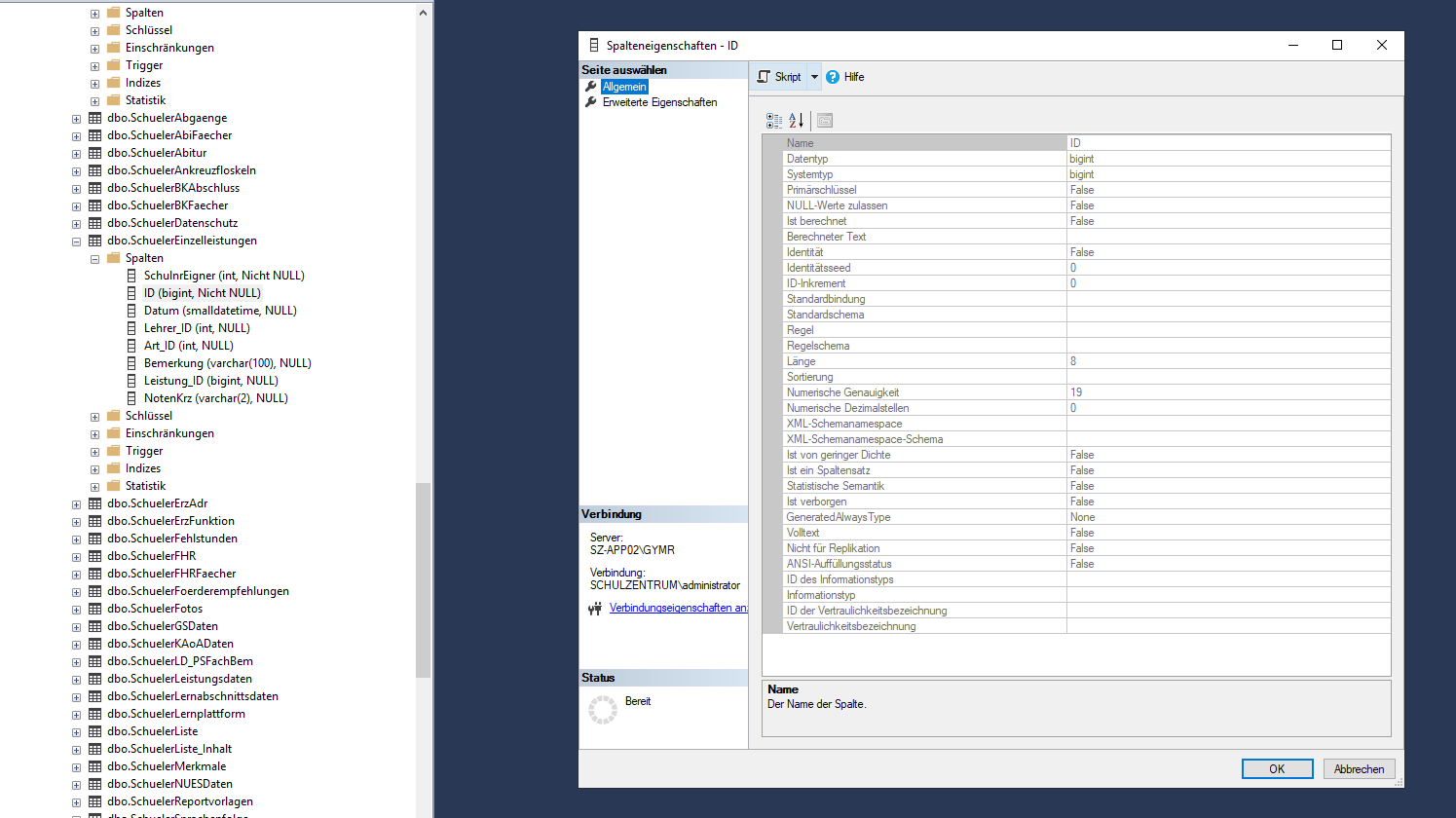Click the Lehrer_ID column icon
Viewport: 1456px width, 818px height.
coord(131,328)
